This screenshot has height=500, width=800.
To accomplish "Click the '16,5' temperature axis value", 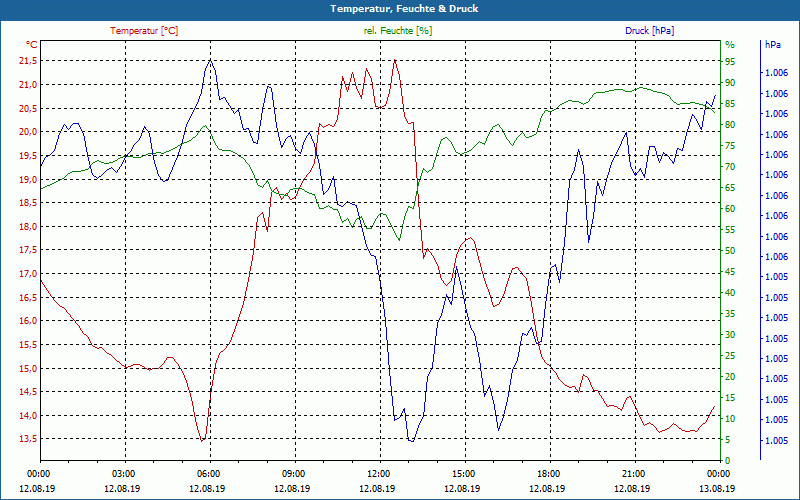I will click(x=28, y=297).
